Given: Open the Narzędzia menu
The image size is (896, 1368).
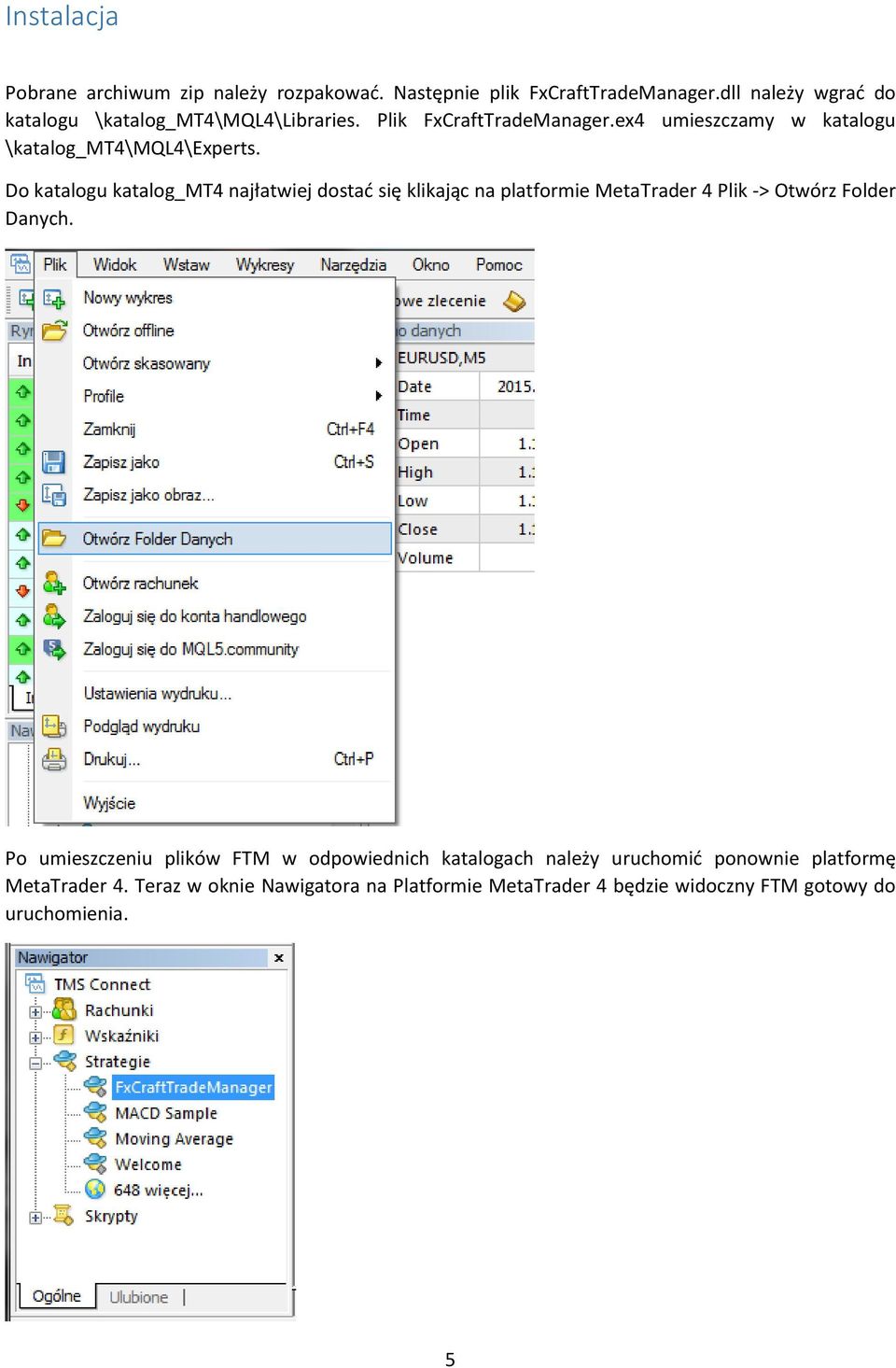Looking at the screenshot, I should (353, 264).
